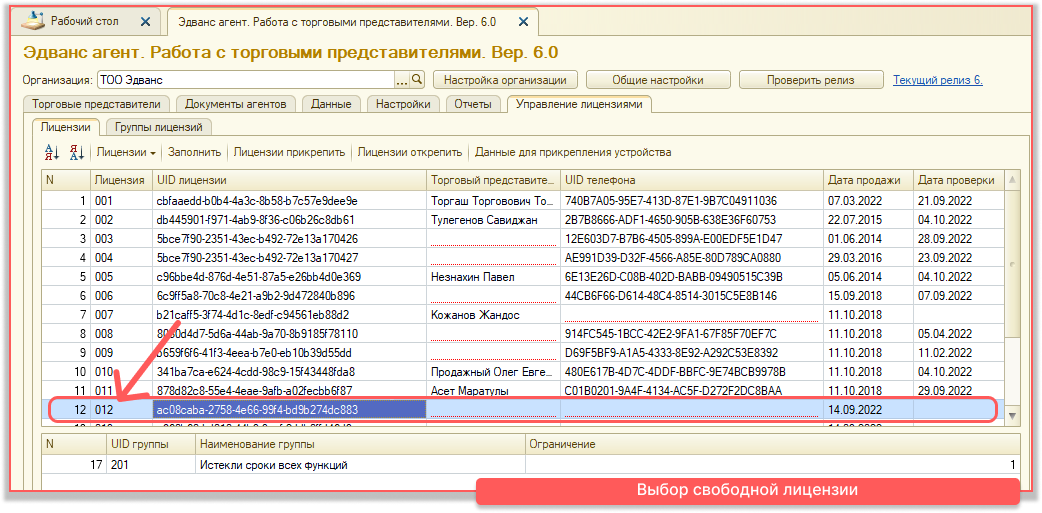Viewport: 1042px width, 513px height.
Task: Select UID ac08caba-2758-4e66-99f4-bd9b274dc883
Action: coord(290,409)
